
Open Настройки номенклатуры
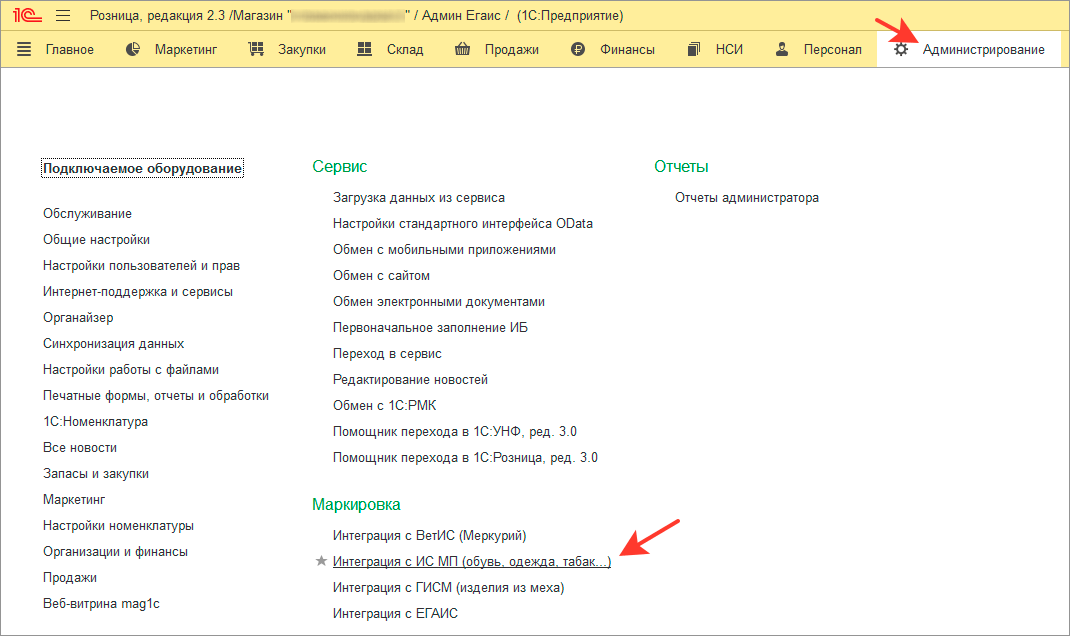coord(118,525)
